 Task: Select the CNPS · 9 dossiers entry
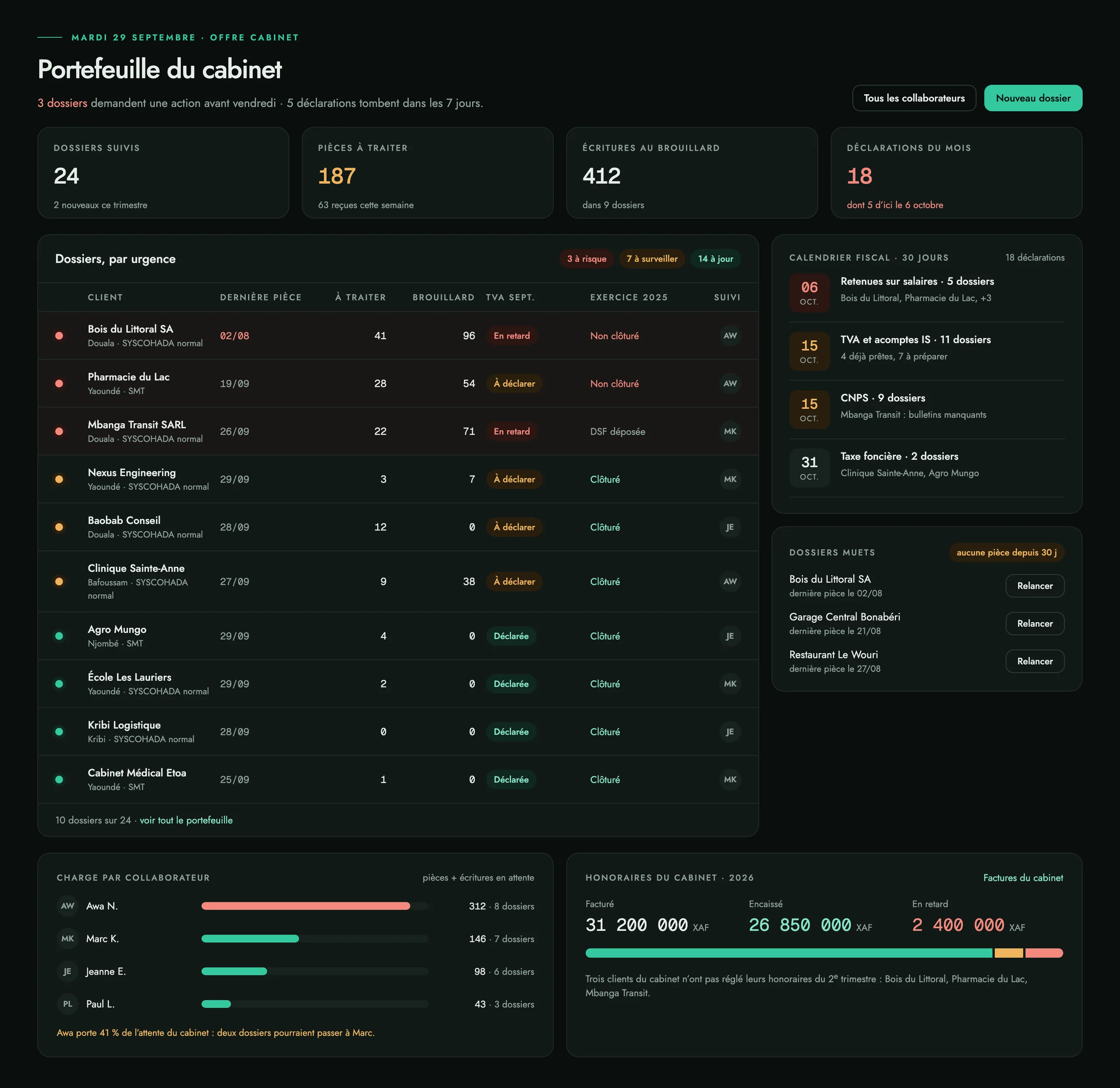coord(926,409)
